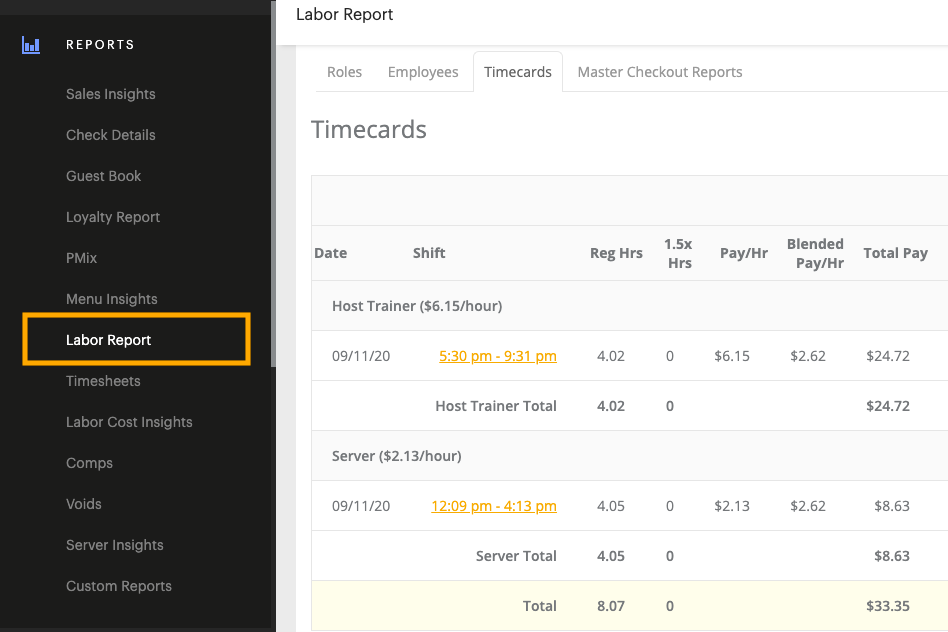Screen dimensions: 948x632
Task: Open Timesheets from the sidebar
Action: pyautogui.click(x=104, y=381)
